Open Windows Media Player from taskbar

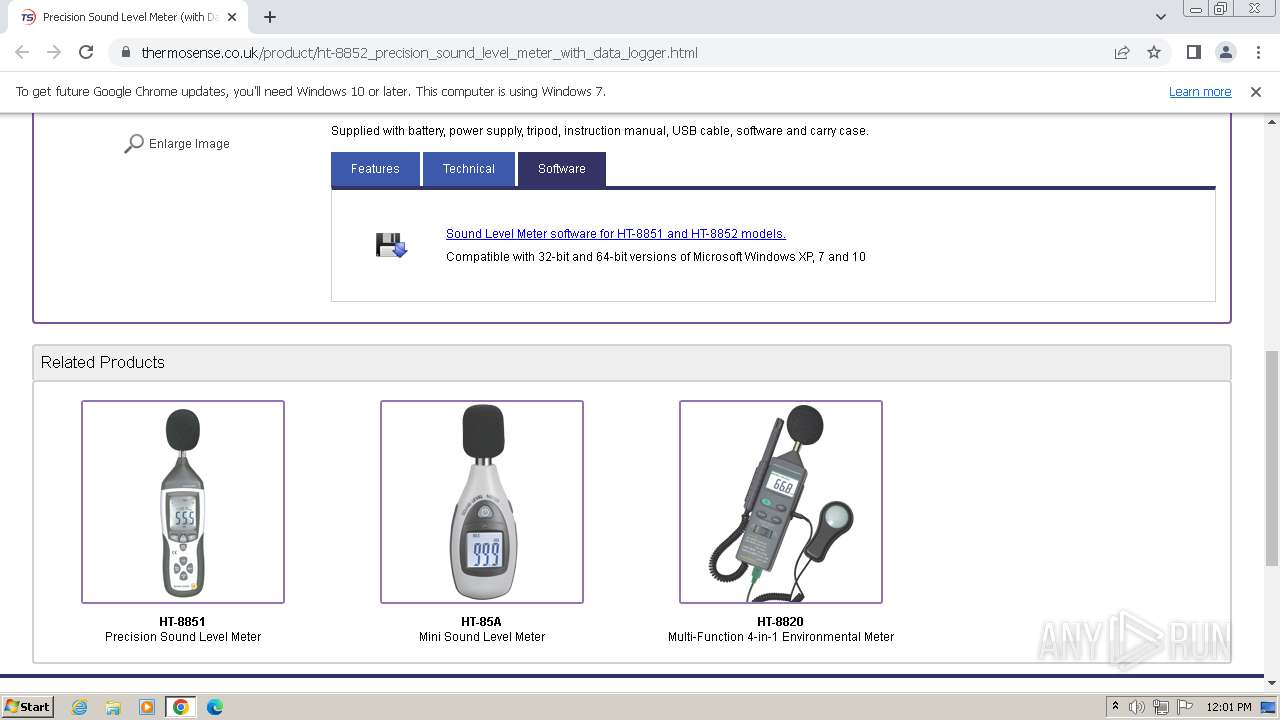click(147, 707)
